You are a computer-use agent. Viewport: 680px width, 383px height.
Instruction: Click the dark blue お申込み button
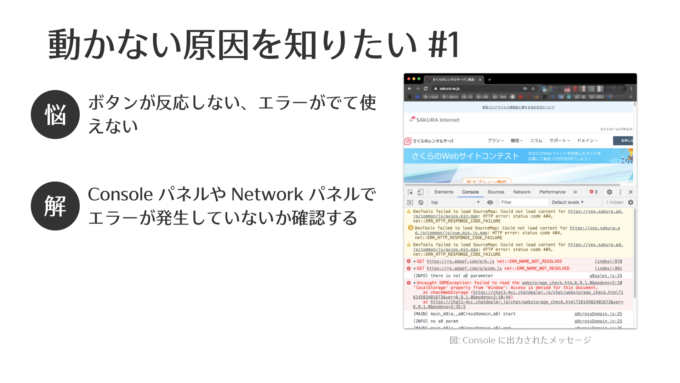[x=623, y=141]
